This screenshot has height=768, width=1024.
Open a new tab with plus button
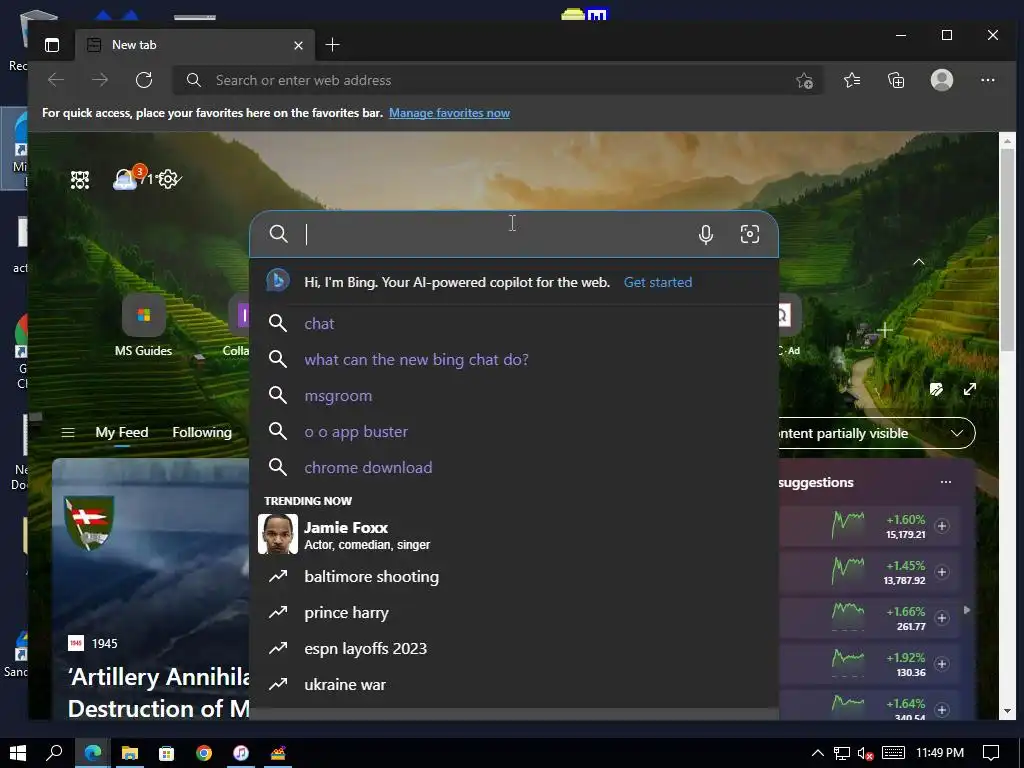click(332, 44)
